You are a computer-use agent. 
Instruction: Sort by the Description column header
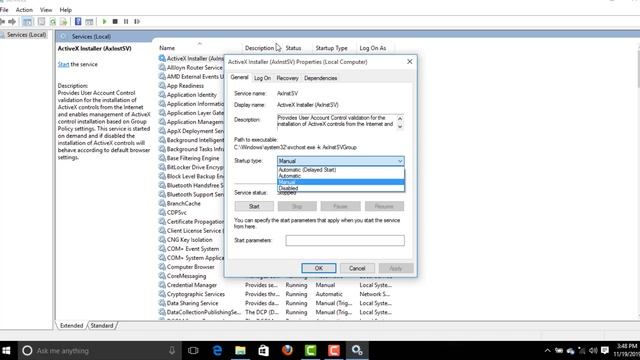259,48
